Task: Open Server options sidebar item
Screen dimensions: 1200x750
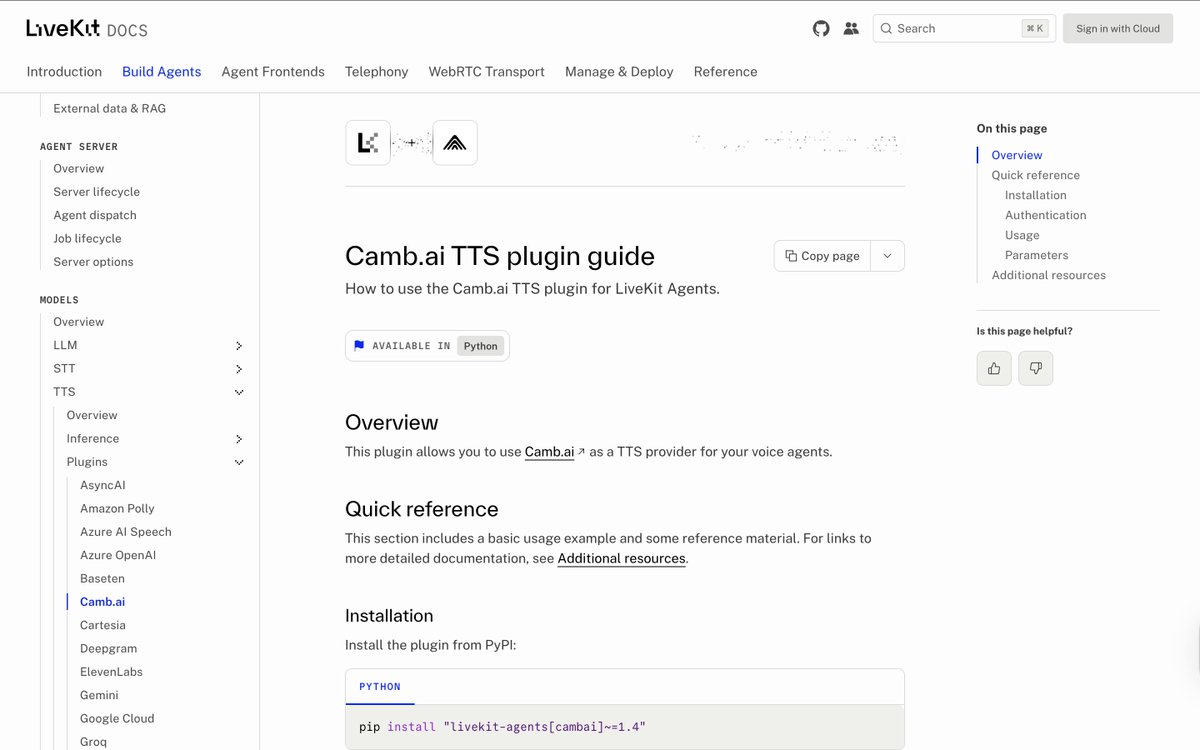Action: 93,262
